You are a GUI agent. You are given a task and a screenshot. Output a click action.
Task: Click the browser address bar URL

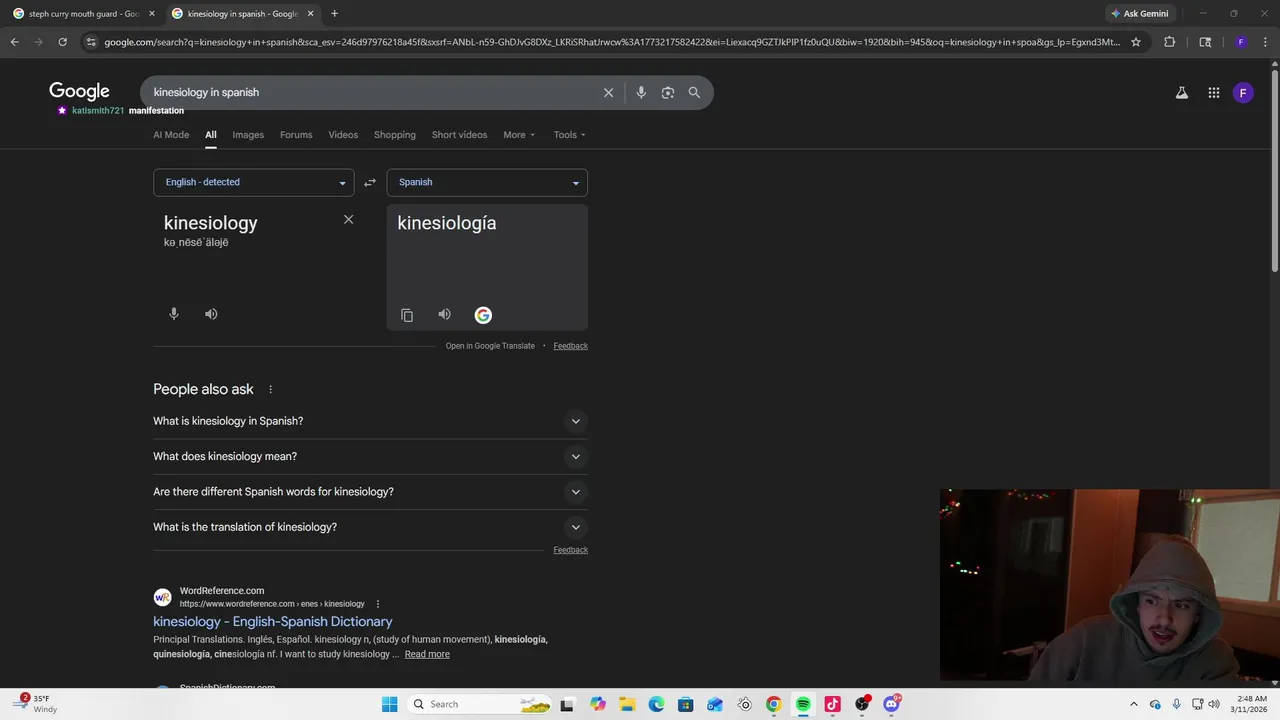click(x=611, y=42)
